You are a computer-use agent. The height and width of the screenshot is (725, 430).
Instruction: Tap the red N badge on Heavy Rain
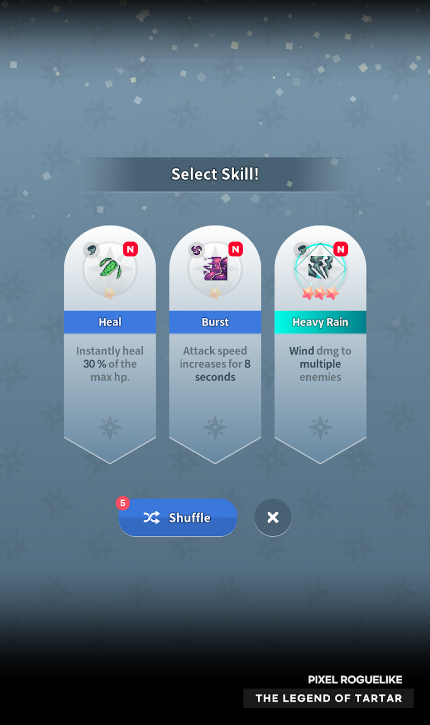[341, 249]
